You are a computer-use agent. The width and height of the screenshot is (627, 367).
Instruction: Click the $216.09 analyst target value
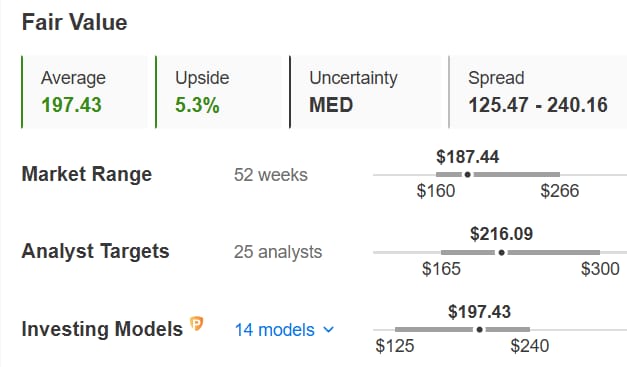501,234
